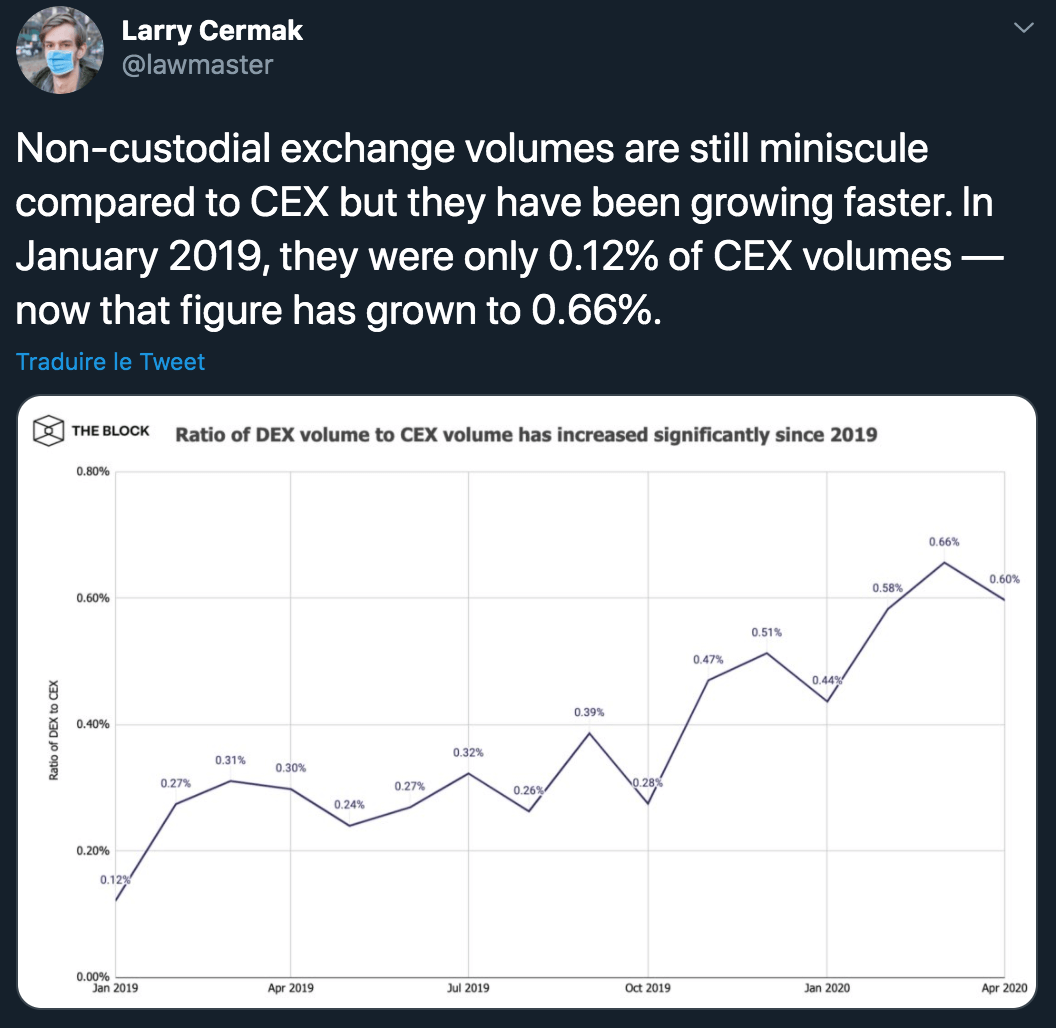Click the Oct 2019 x-axis label
The image size is (1056, 1028).
pyautogui.click(x=648, y=988)
